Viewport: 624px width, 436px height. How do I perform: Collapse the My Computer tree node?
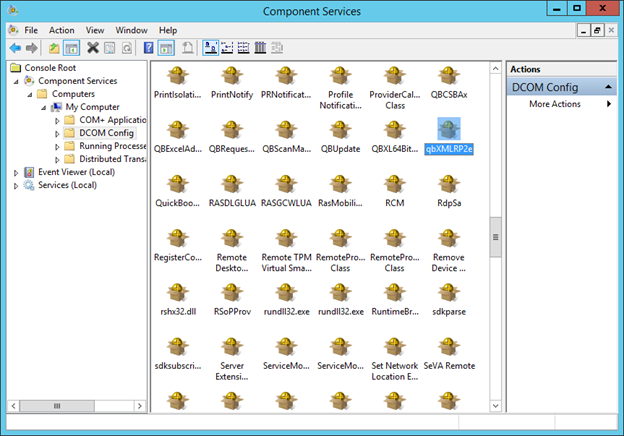[44, 107]
